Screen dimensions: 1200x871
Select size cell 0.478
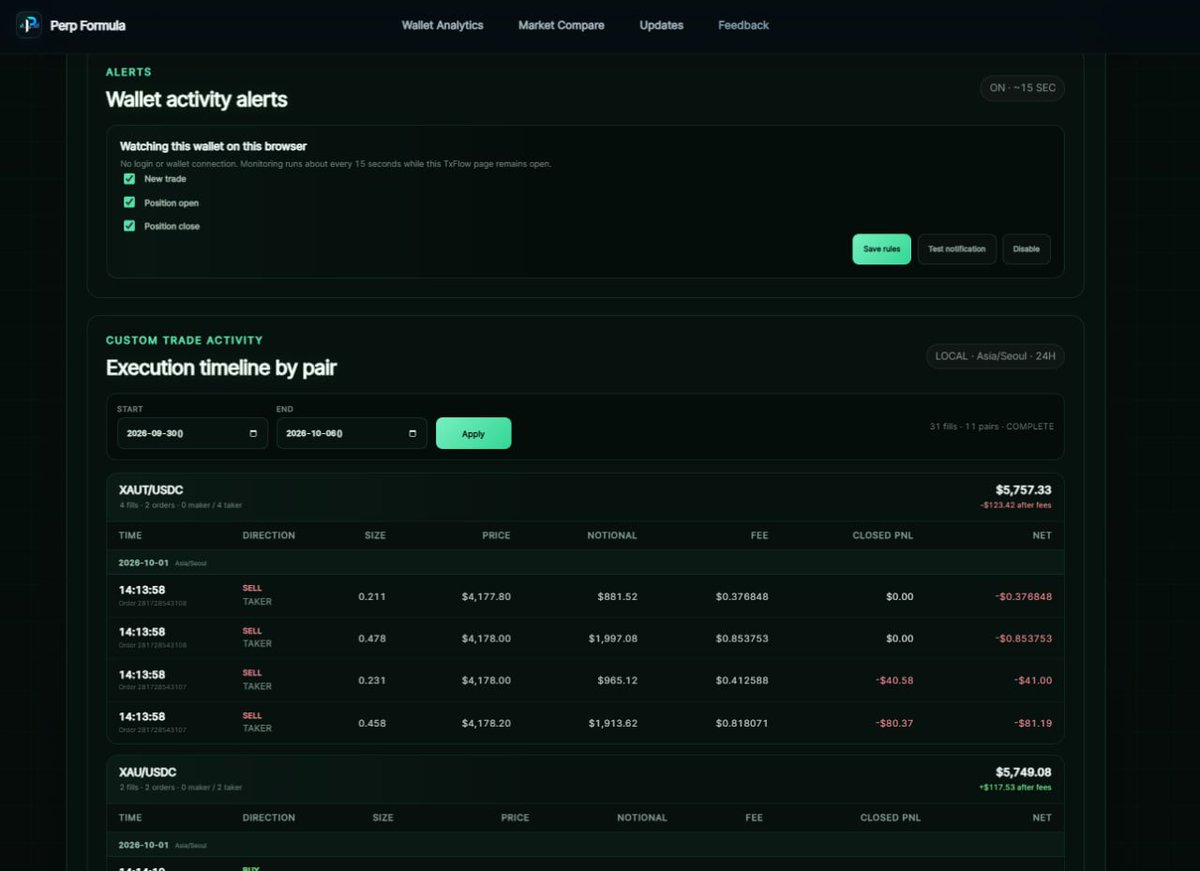coord(372,638)
